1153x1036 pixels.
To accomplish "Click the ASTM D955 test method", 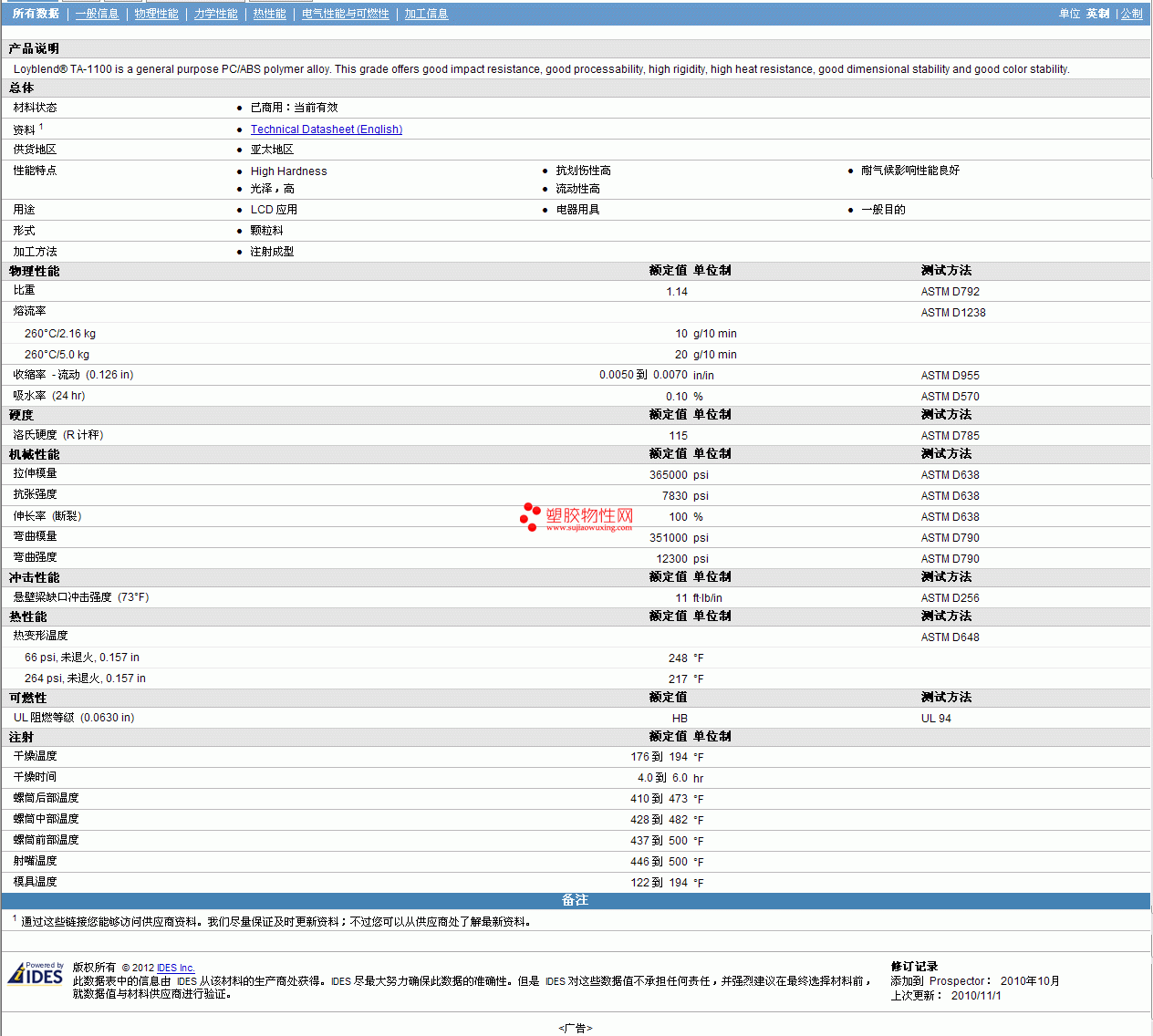I will [x=950, y=376].
